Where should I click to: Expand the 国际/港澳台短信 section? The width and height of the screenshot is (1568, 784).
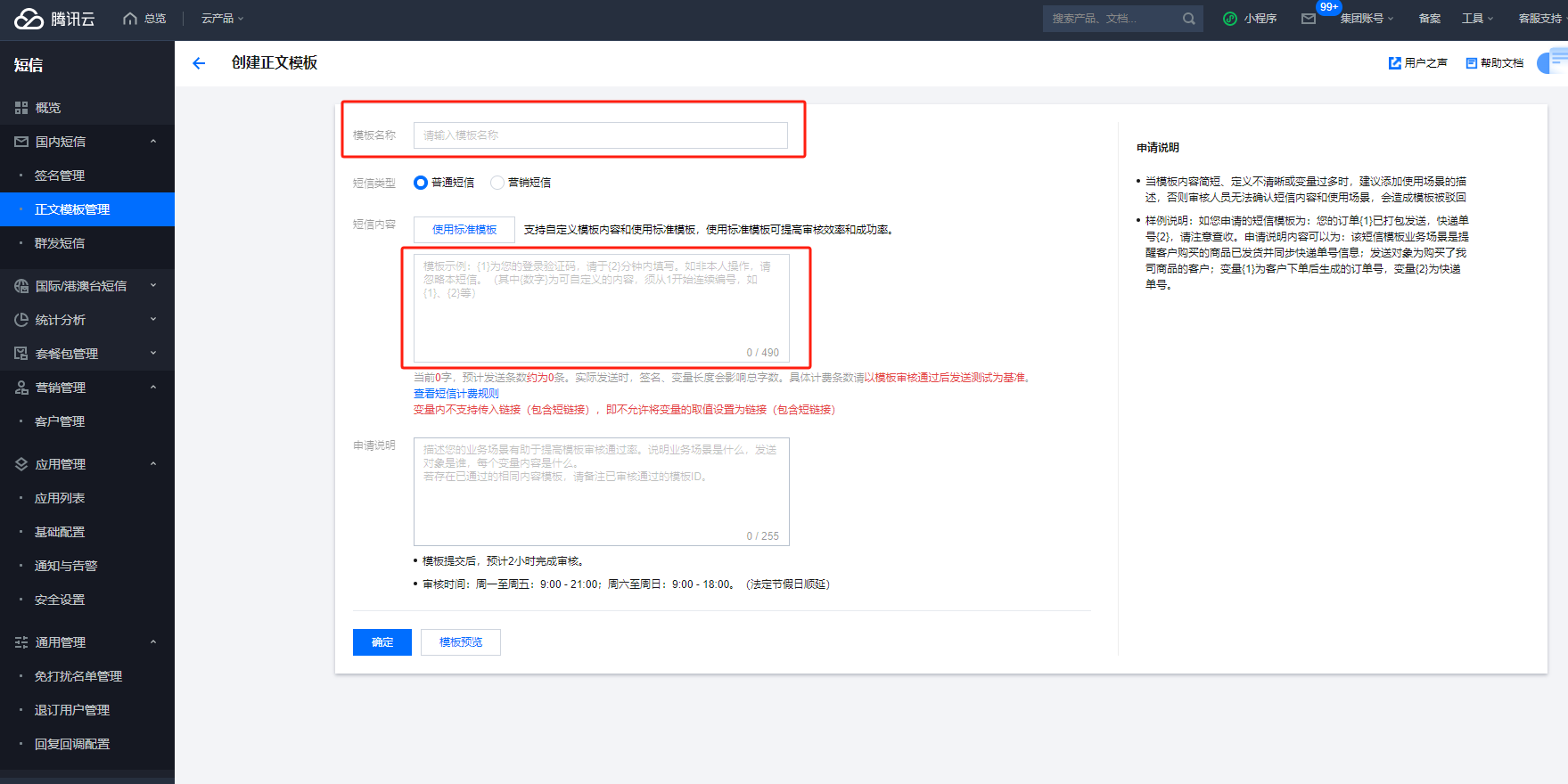click(x=153, y=286)
